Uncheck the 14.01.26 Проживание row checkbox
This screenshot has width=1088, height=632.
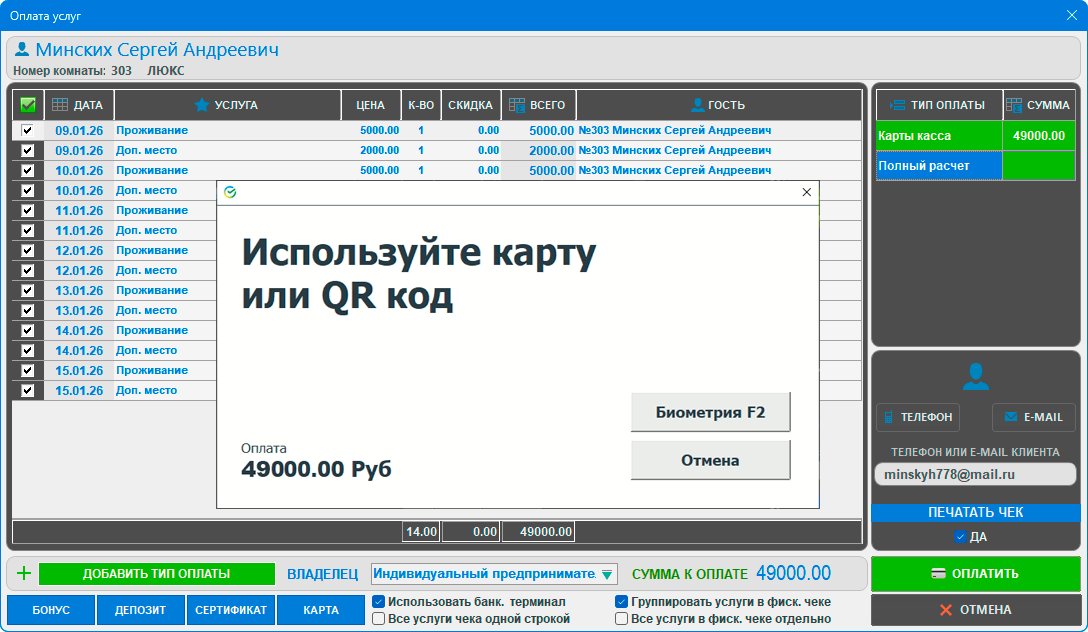[x=27, y=330]
